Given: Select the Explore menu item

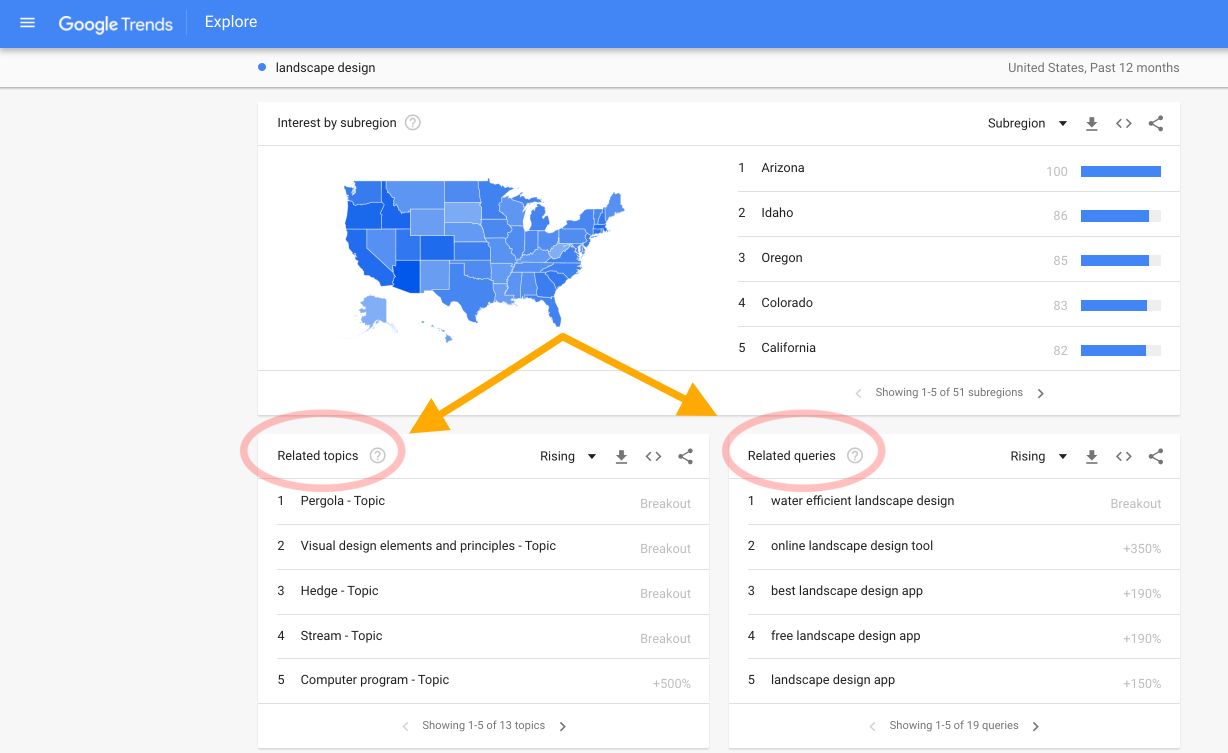Looking at the screenshot, I should pos(230,21).
